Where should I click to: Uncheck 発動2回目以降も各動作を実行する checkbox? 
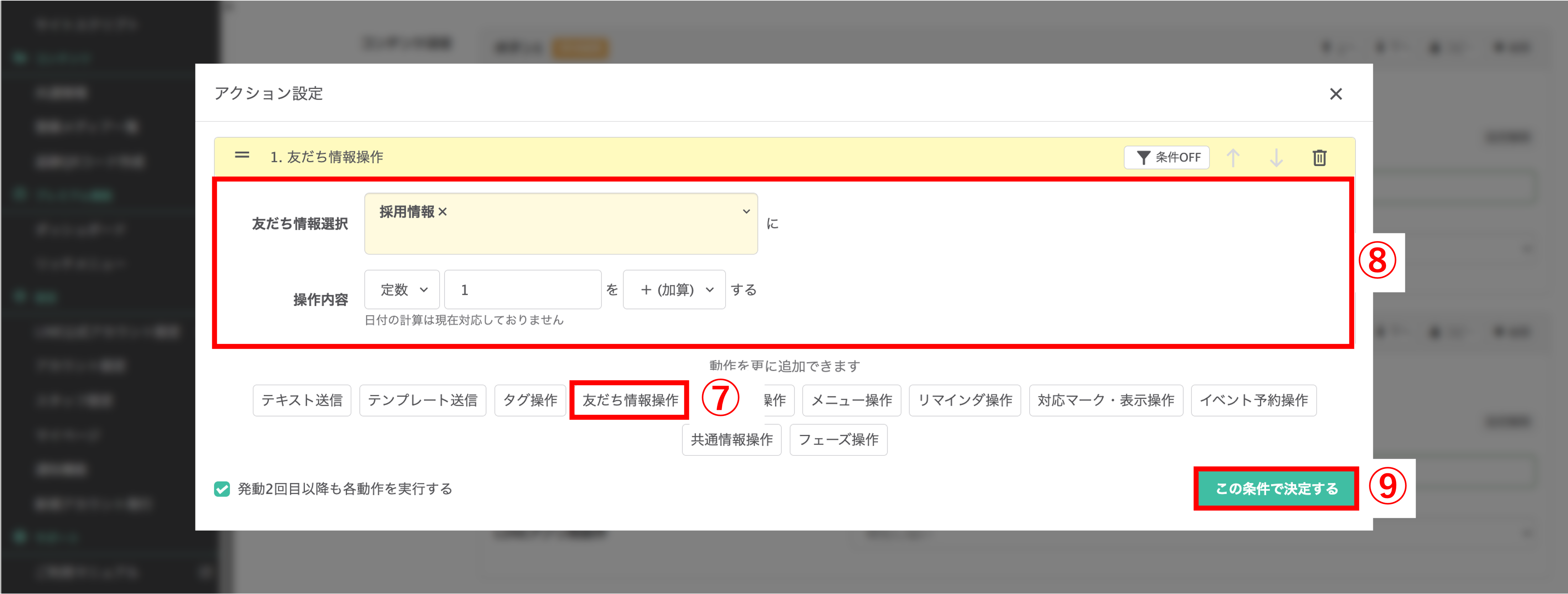pos(222,489)
